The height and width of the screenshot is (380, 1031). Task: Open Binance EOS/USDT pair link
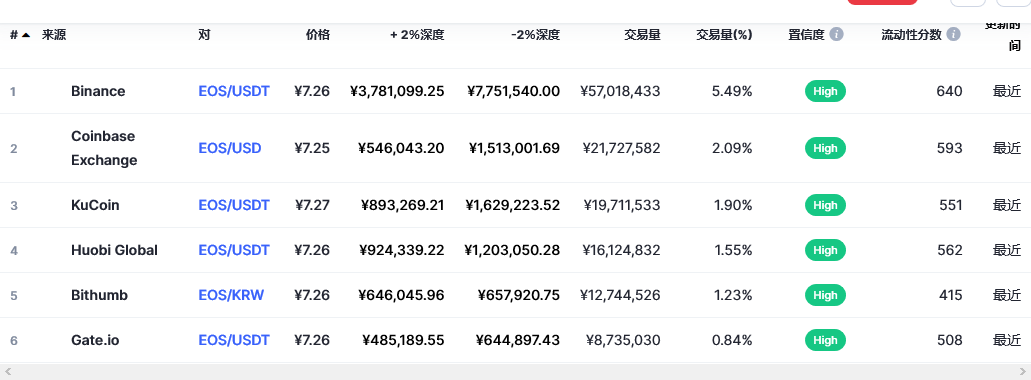[x=234, y=91]
